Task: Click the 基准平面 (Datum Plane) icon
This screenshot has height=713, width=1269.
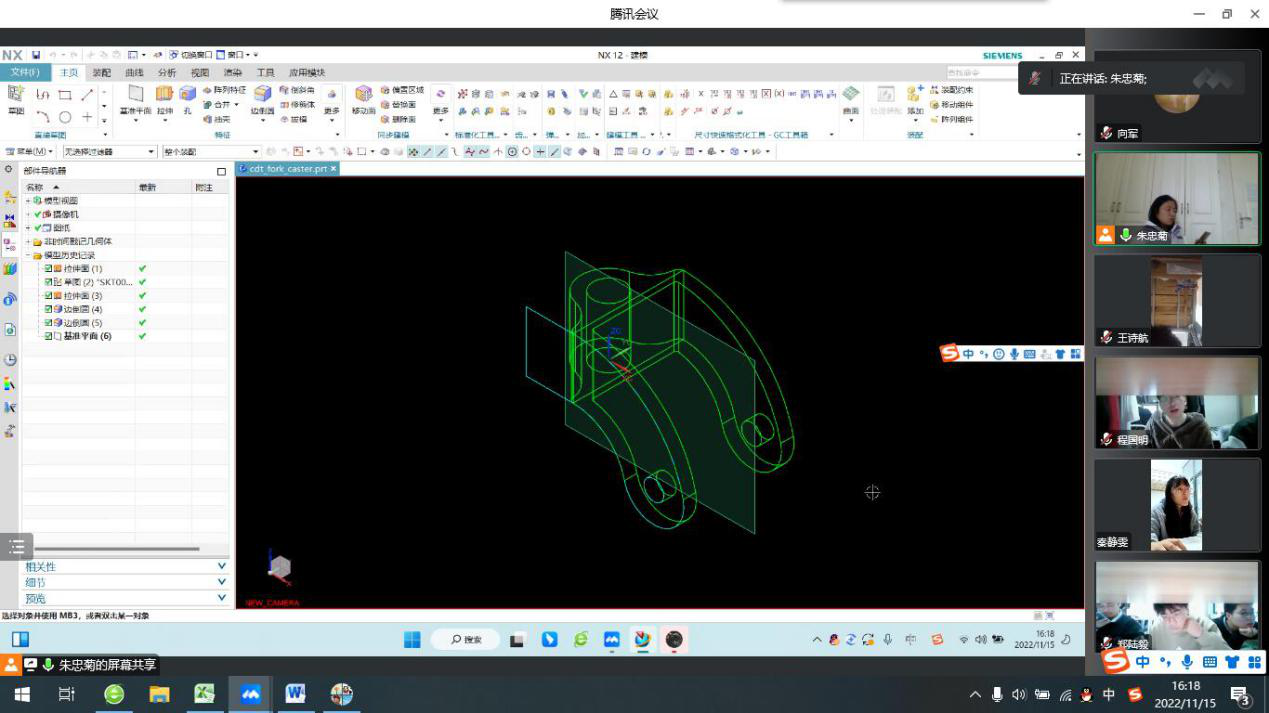Action: pyautogui.click(x=135, y=94)
